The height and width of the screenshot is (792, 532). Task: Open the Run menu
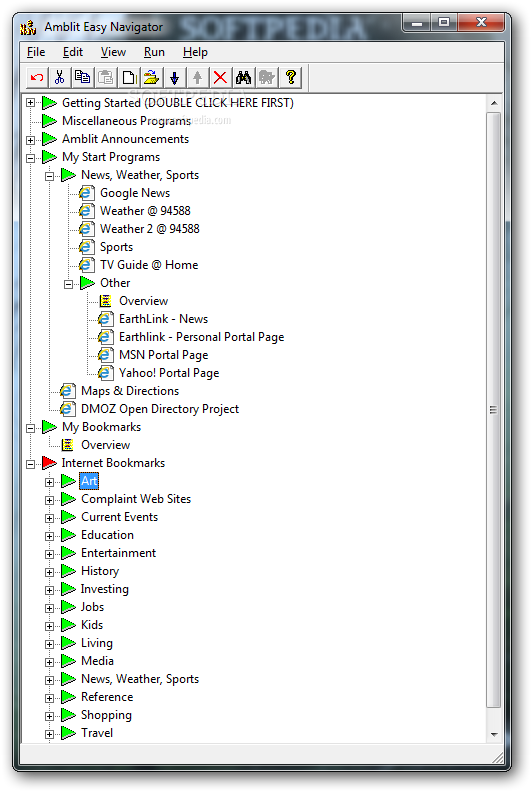point(154,52)
